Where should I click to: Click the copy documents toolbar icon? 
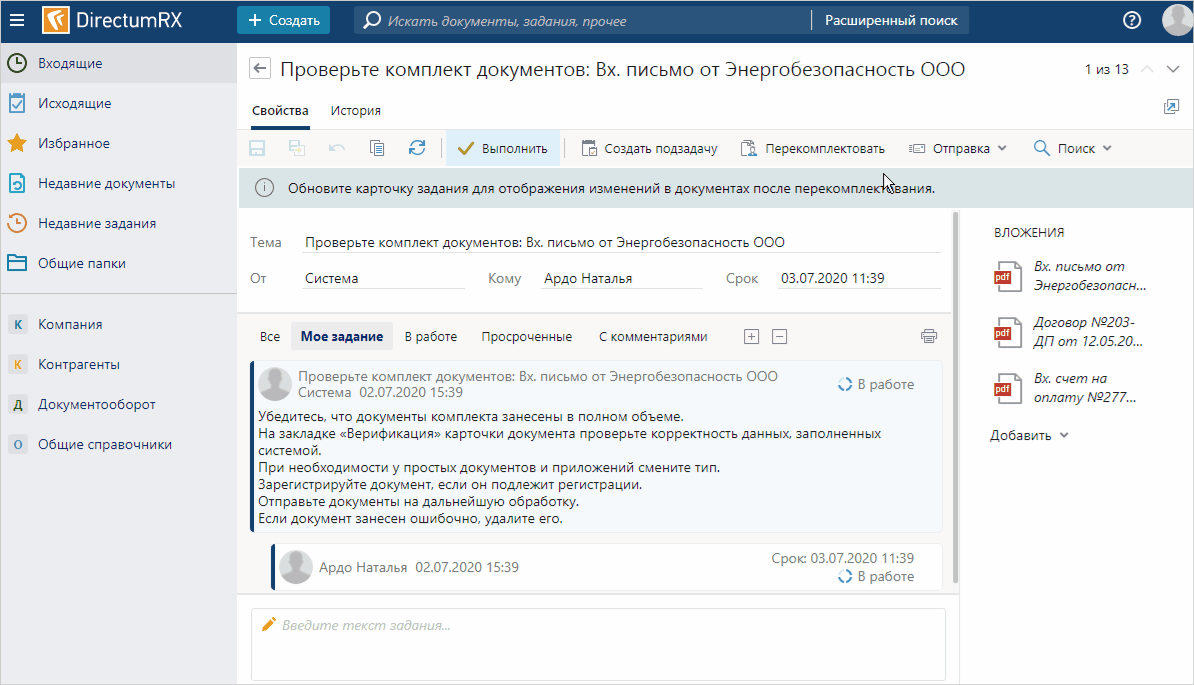[x=377, y=148]
